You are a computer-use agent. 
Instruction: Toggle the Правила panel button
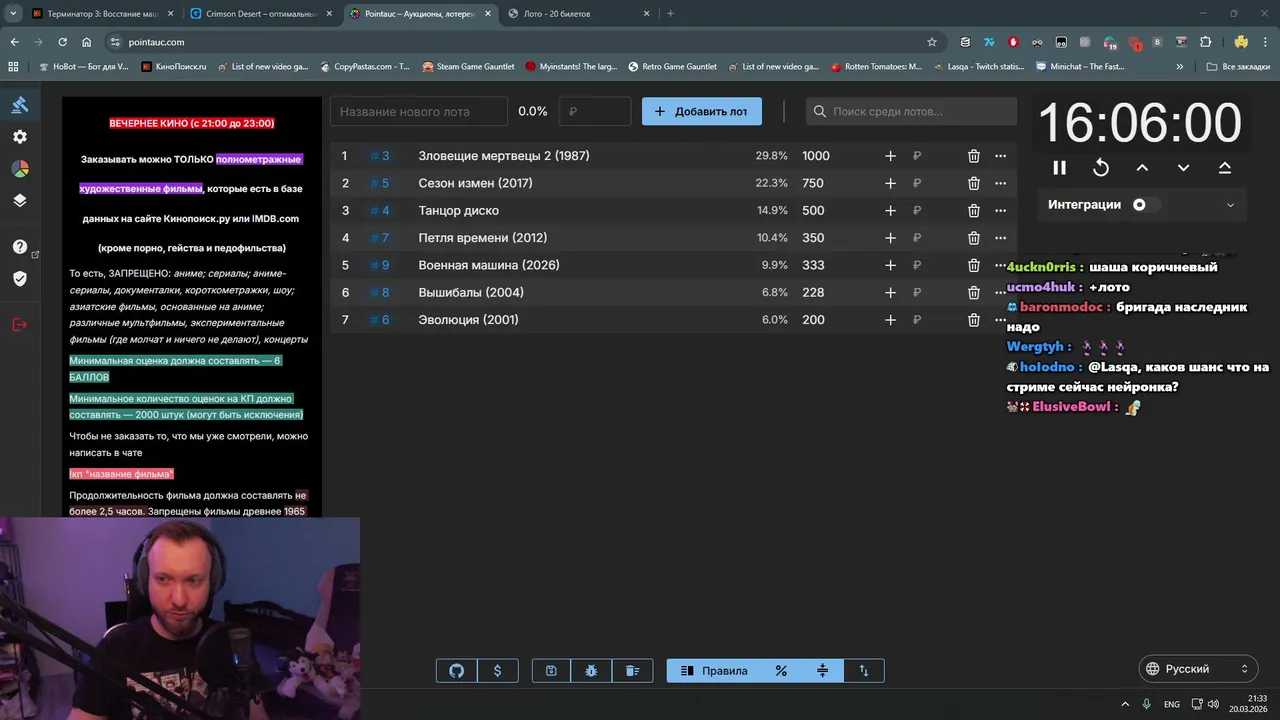pos(714,671)
